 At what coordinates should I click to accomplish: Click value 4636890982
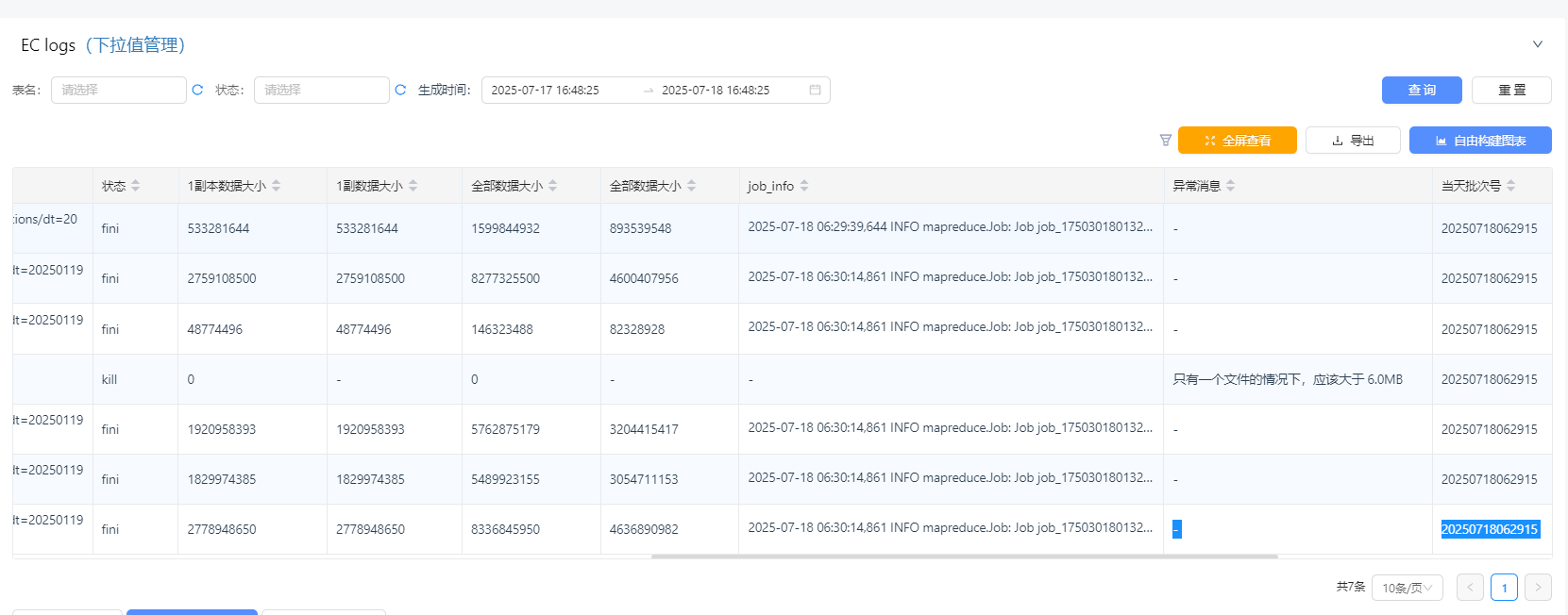point(644,529)
